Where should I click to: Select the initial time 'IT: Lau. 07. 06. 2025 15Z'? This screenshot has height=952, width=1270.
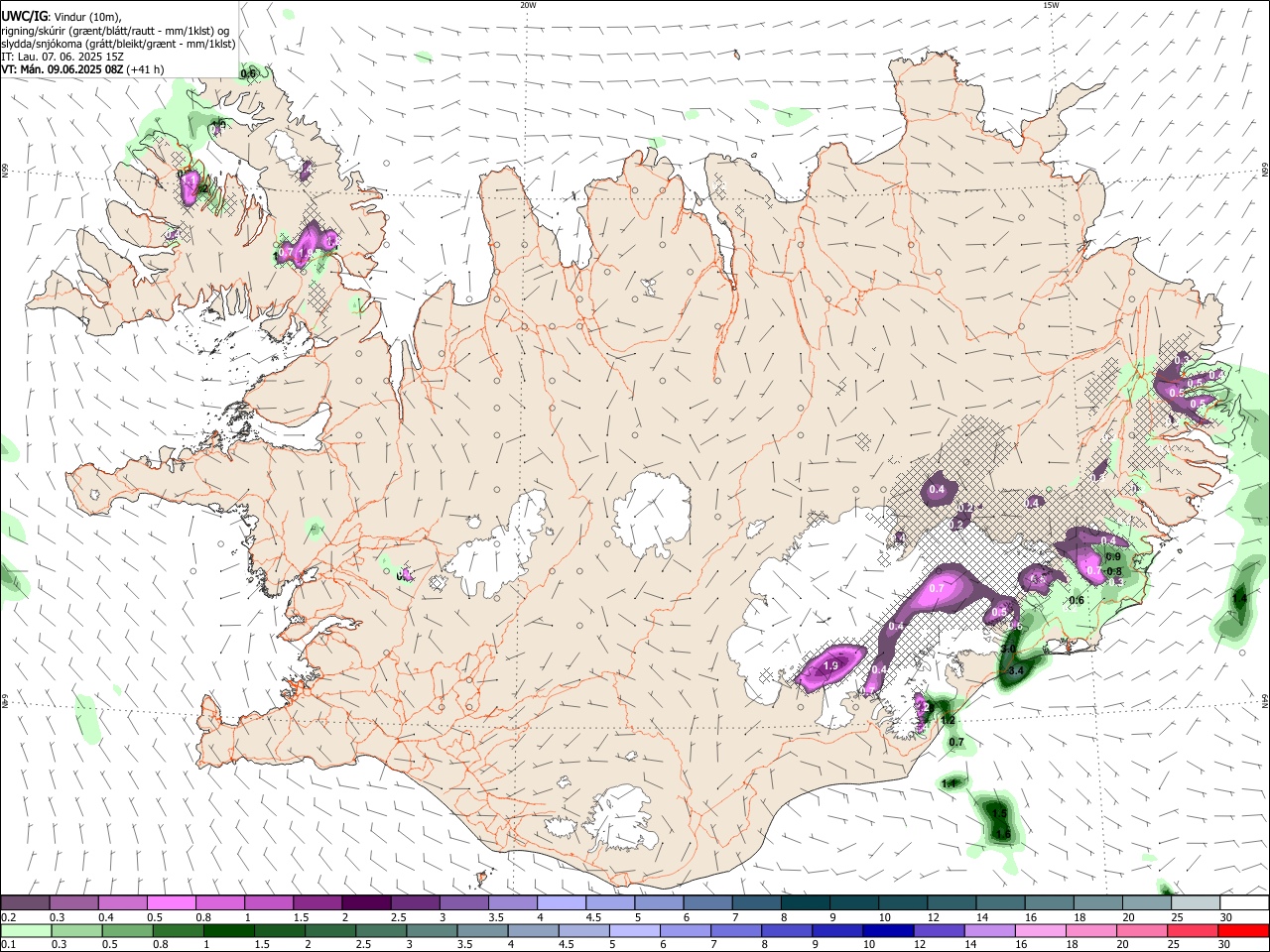63,57
